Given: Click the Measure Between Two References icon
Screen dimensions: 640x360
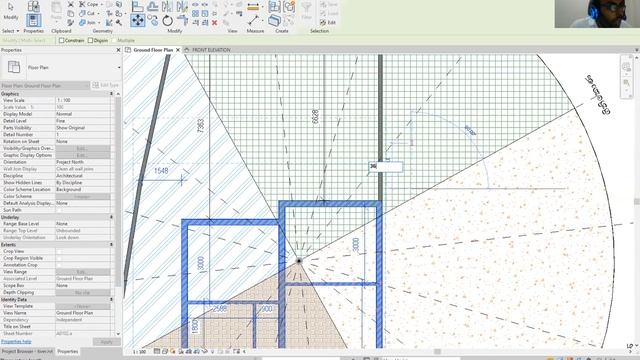Looking at the screenshot, I should tap(253, 20).
